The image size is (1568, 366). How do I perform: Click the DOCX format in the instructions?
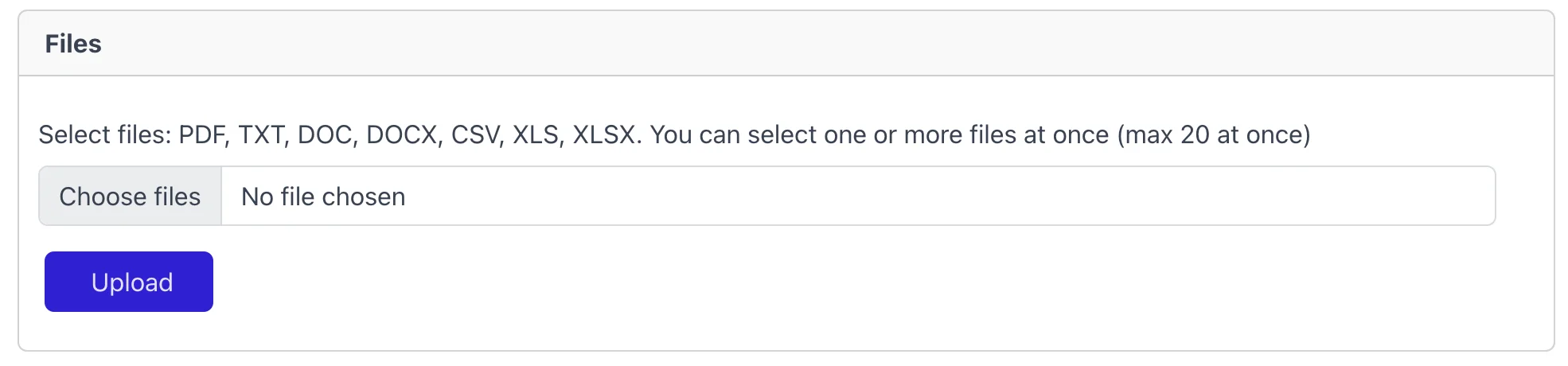pyautogui.click(x=401, y=134)
